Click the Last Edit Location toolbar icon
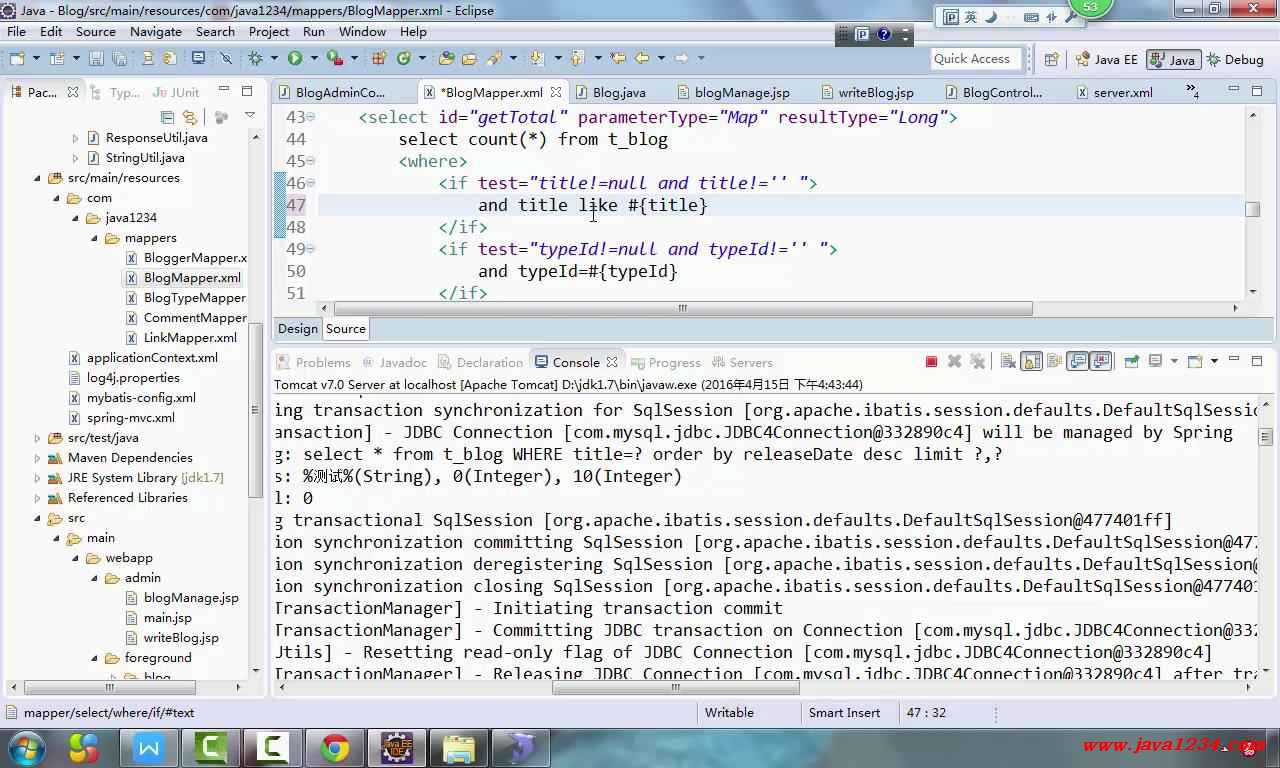This screenshot has height=768, width=1280. coord(618,58)
